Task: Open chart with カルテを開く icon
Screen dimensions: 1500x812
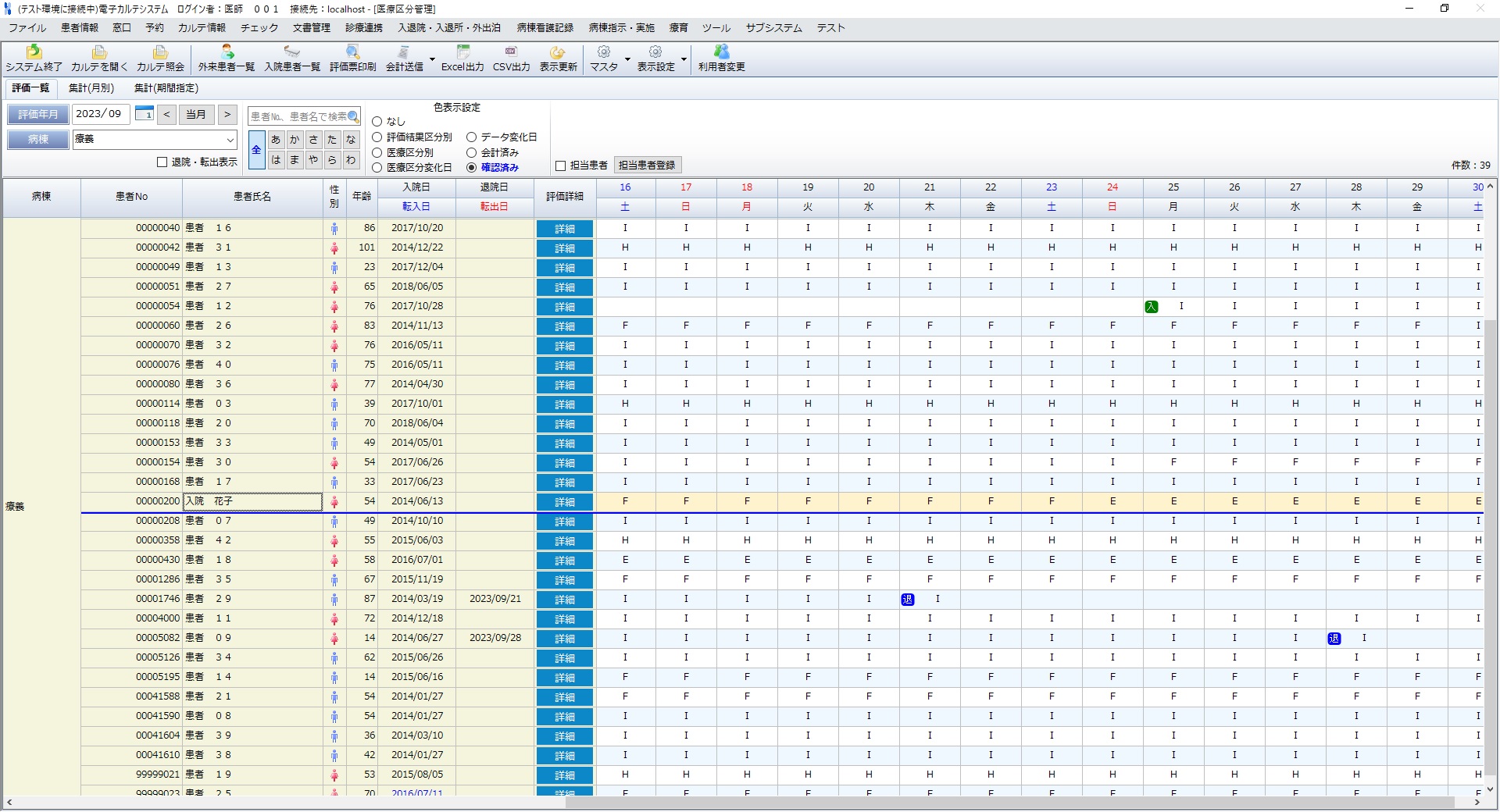Action: [x=99, y=52]
